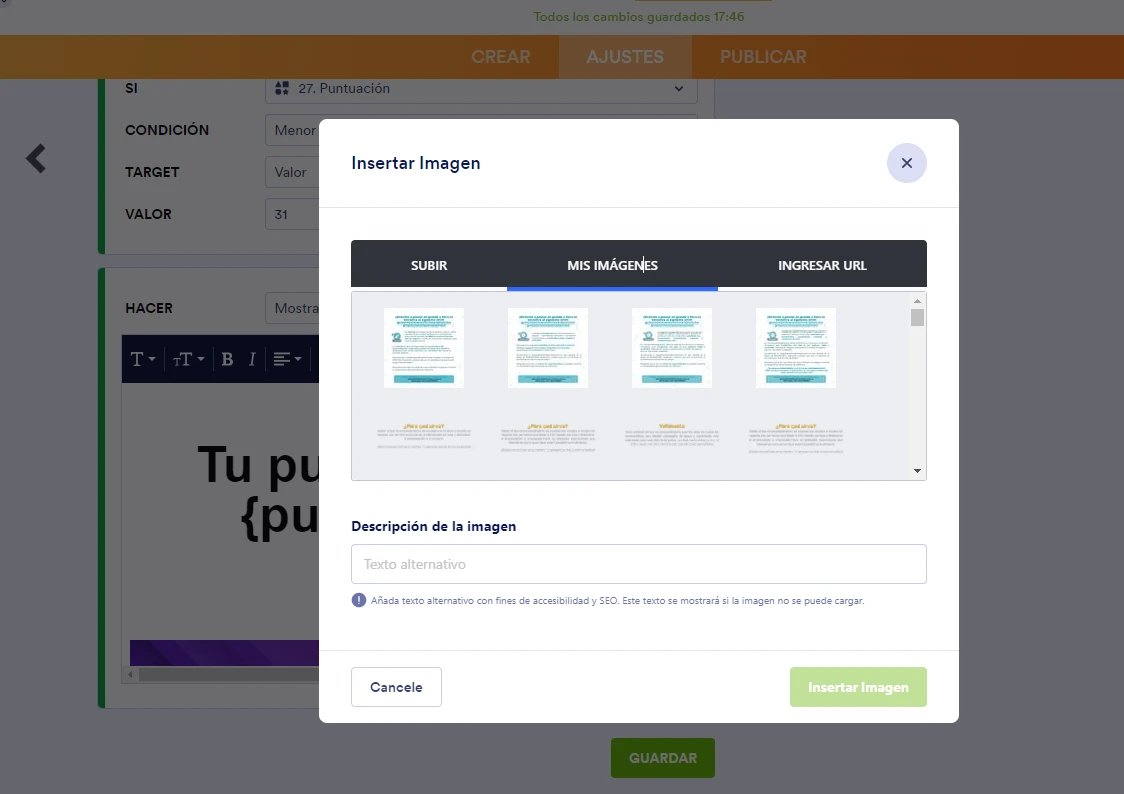Viewport: 1124px width, 794px height.
Task: Open the TARGET Valor dropdown
Action: click(293, 172)
